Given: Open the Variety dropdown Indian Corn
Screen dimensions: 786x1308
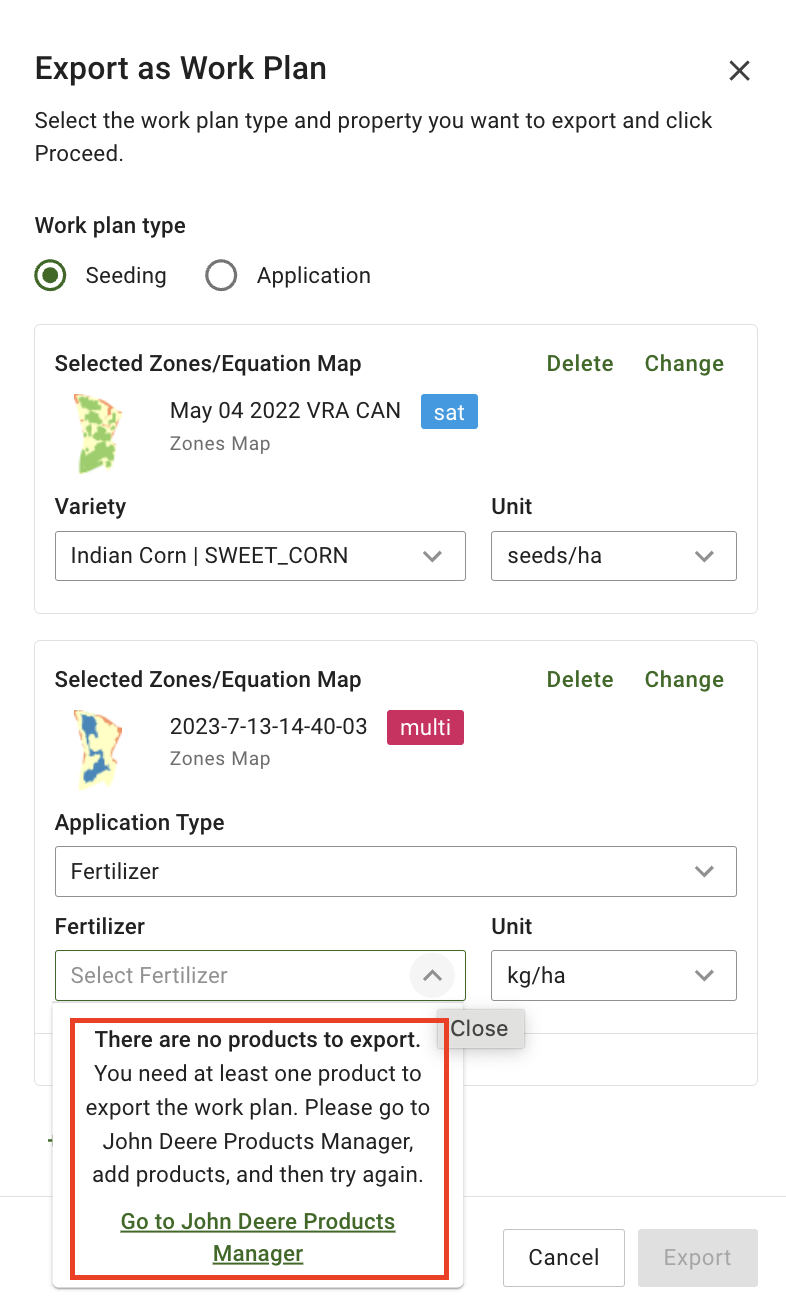Looking at the screenshot, I should point(260,556).
